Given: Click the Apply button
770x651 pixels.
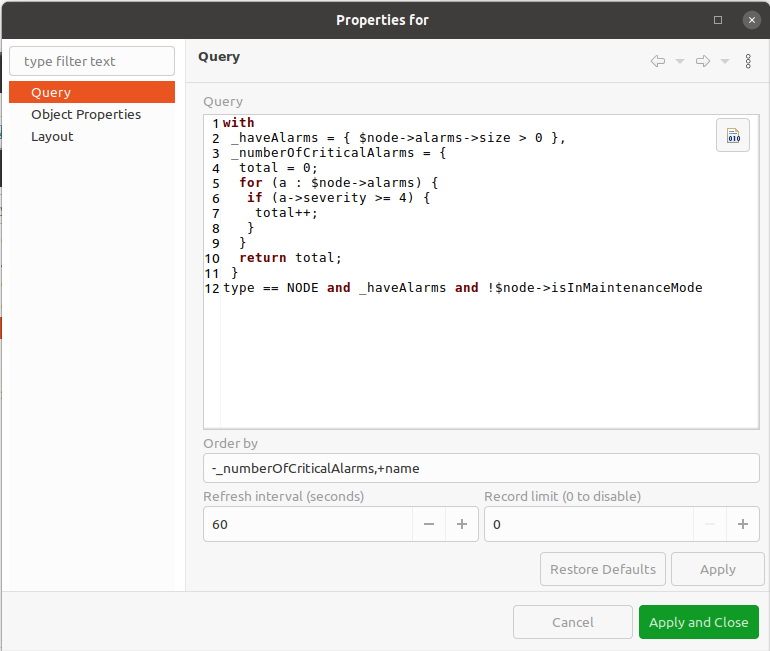Looking at the screenshot, I should pos(717,570).
